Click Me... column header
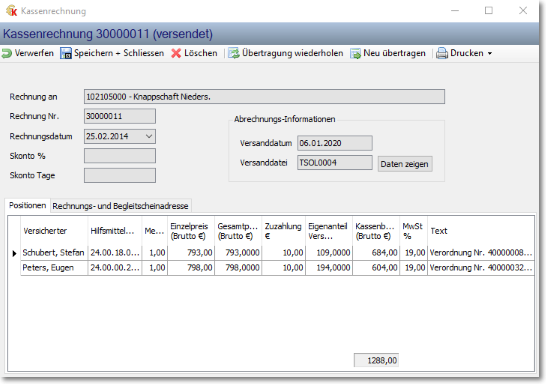This screenshot has width=546, height=384. 155,231
